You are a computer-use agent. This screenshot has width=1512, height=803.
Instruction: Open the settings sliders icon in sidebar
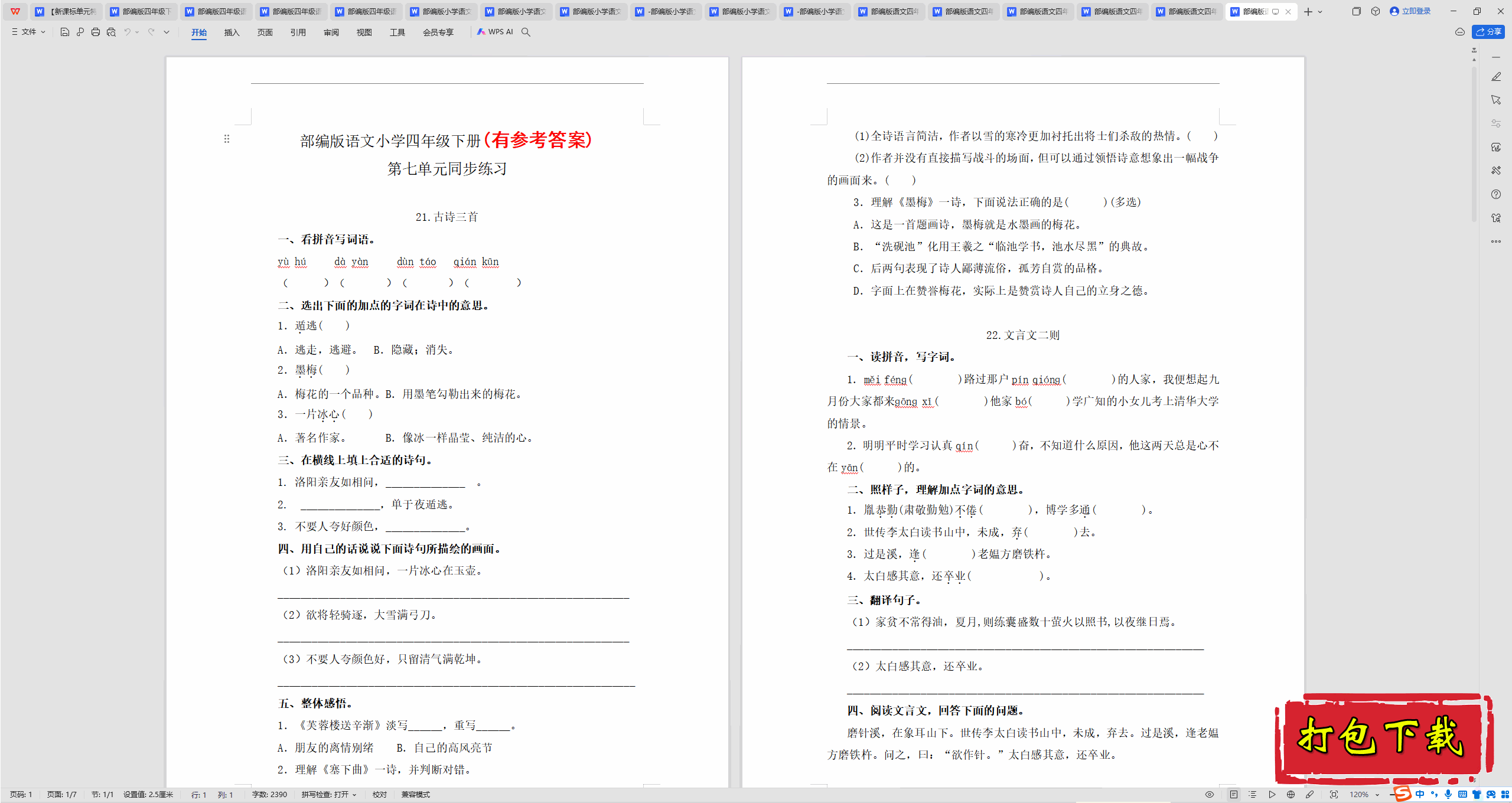point(1496,123)
